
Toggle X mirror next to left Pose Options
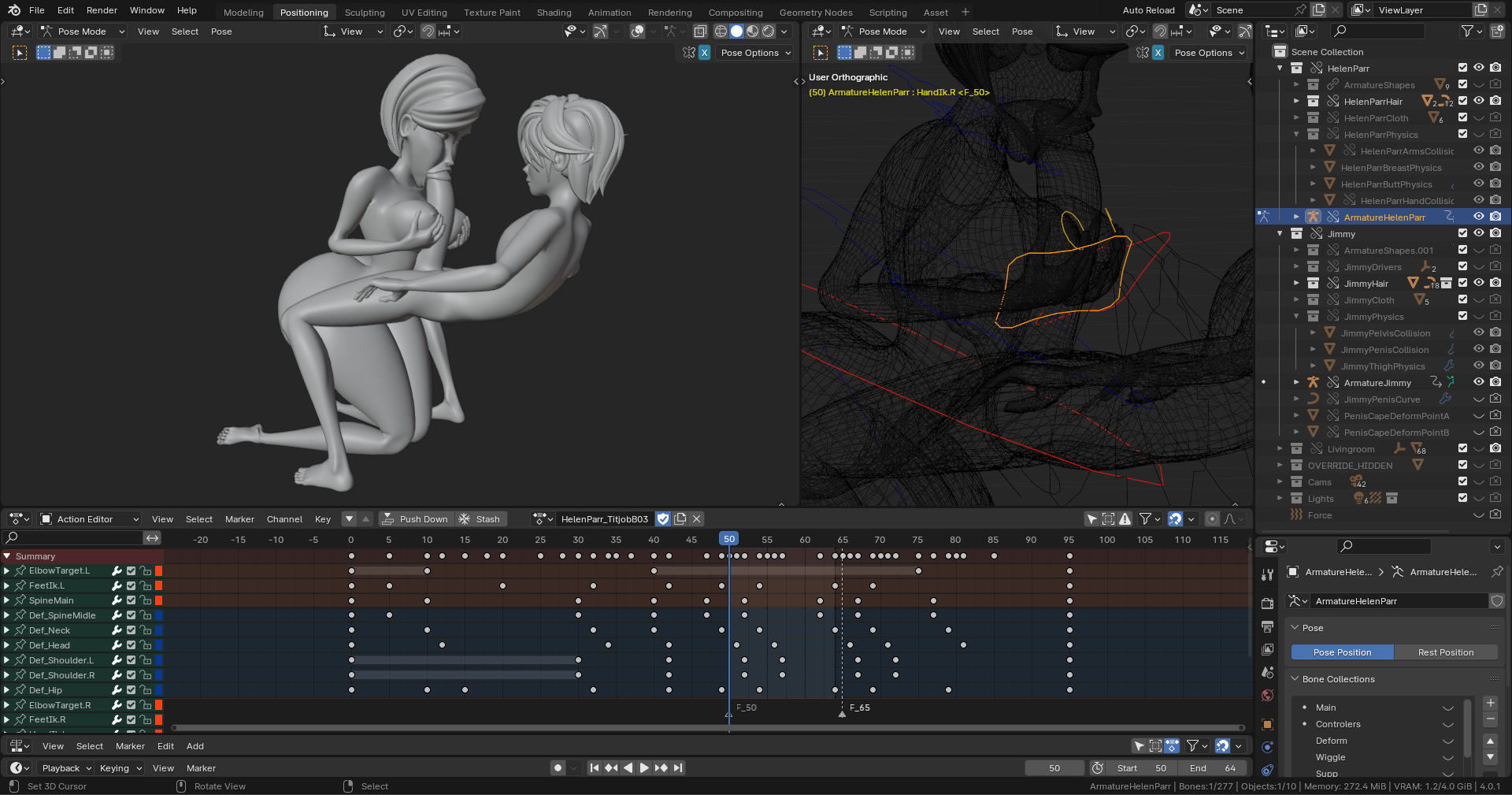pyautogui.click(x=704, y=53)
